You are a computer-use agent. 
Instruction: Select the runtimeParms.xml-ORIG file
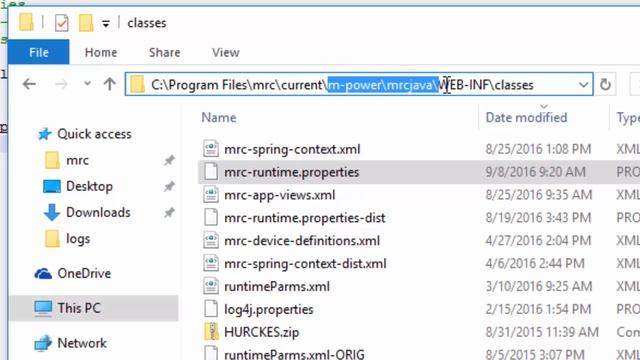[x=294, y=353]
